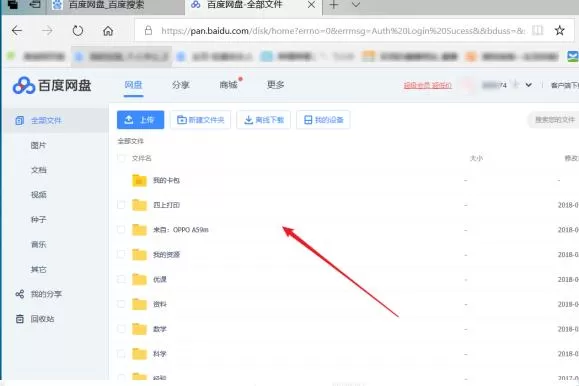This screenshot has width=579, height=386.
Task: Toggle the select-all files checkbox
Action: point(121,158)
